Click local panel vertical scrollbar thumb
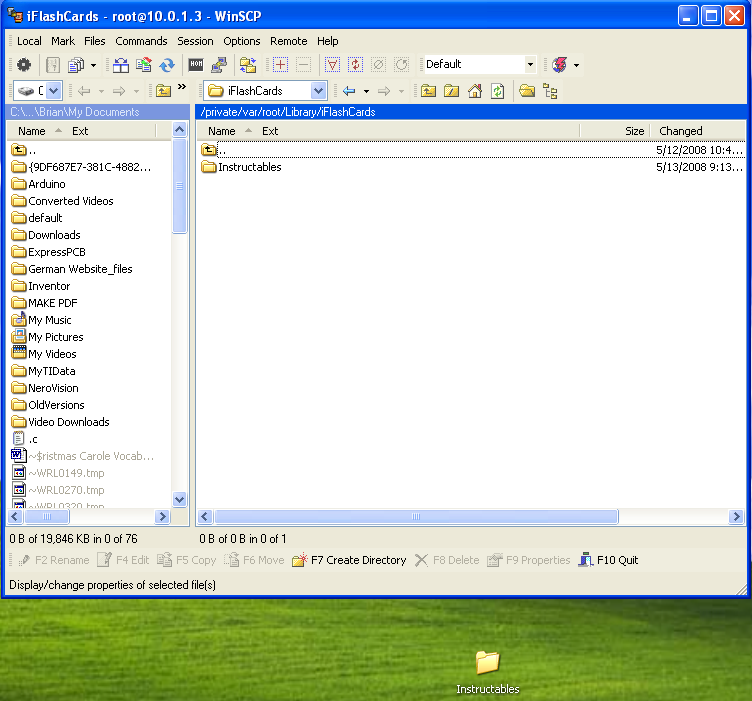Viewport: 752px width, 701px height. pyautogui.click(x=179, y=186)
